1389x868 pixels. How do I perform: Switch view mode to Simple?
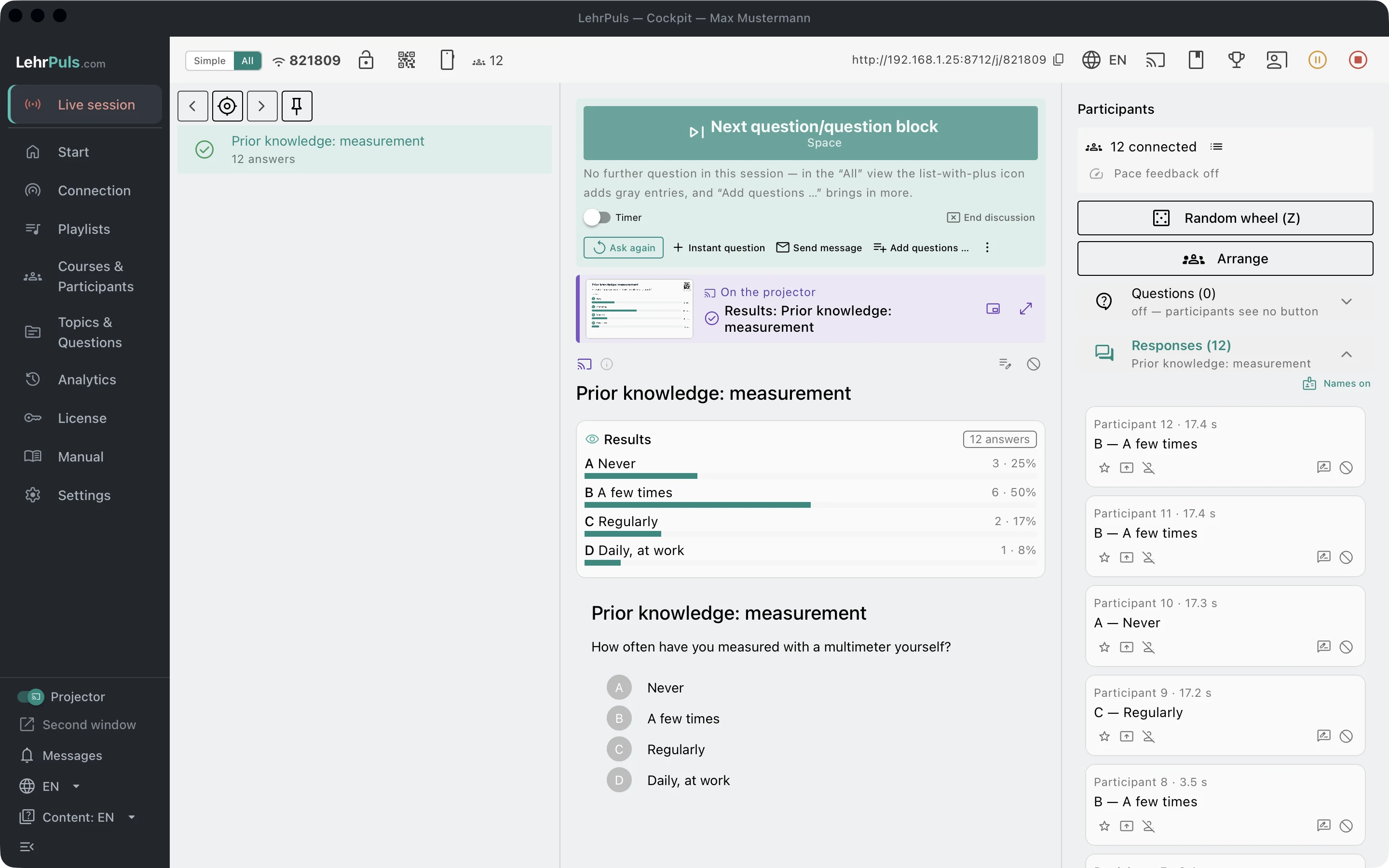point(209,60)
